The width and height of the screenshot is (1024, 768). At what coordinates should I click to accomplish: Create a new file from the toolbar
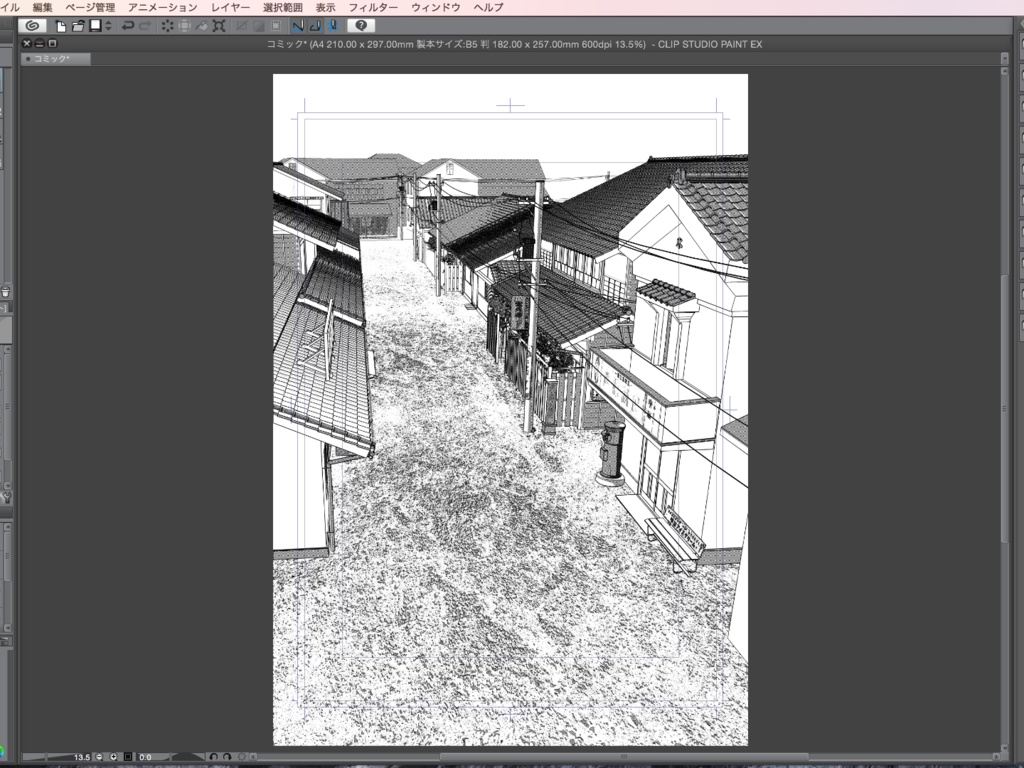[x=60, y=26]
